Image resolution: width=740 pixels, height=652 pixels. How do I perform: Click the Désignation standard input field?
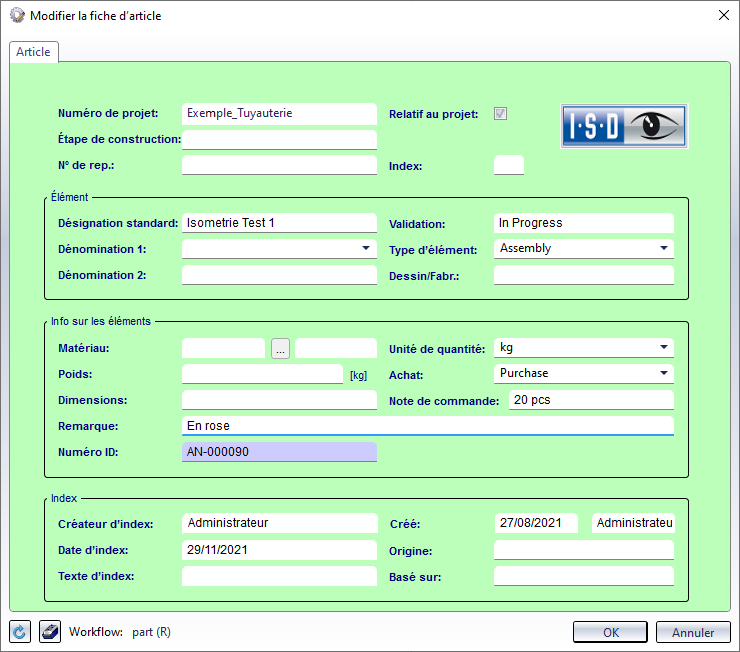(279, 223)
